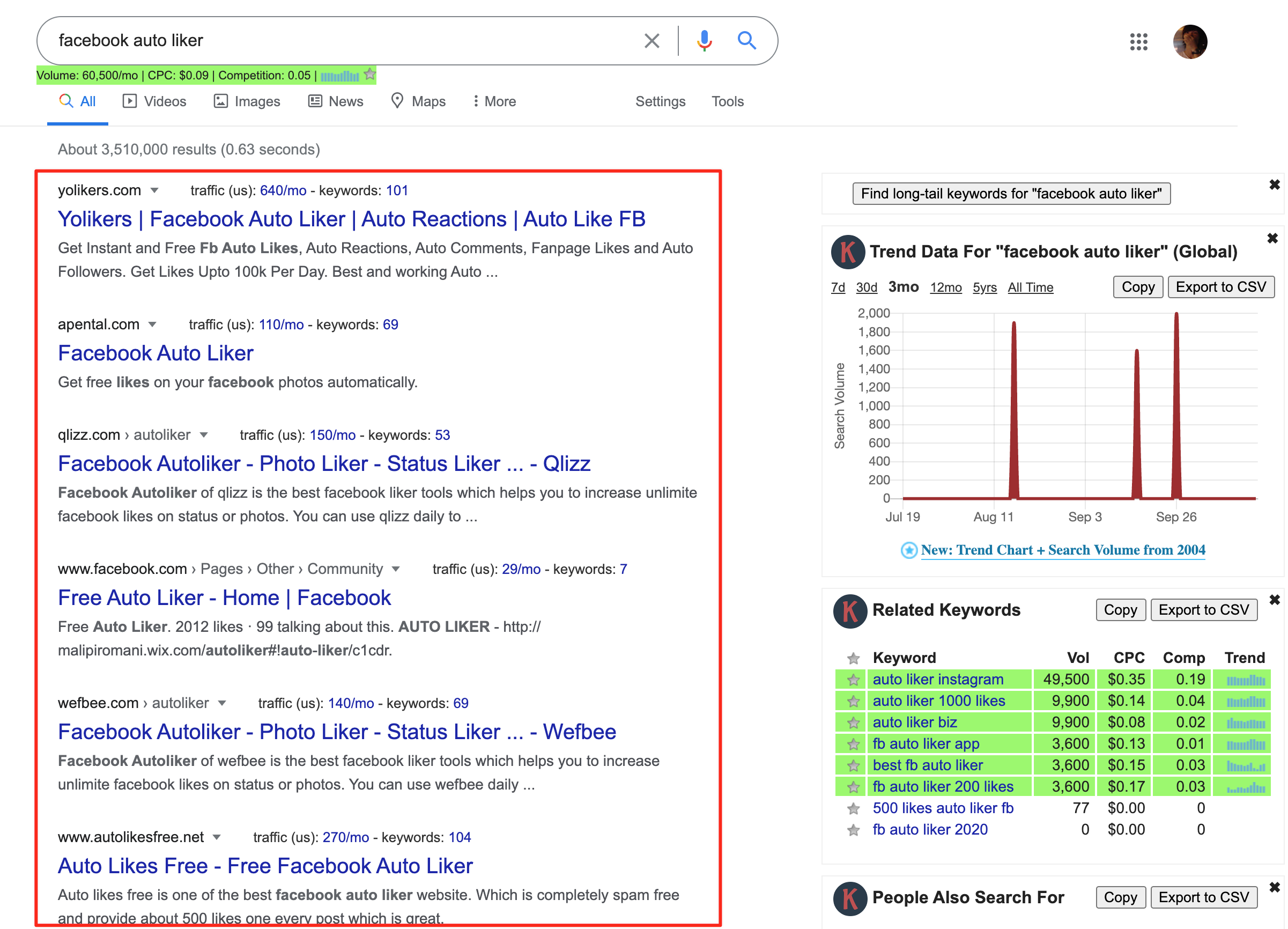View trend sparkline for fb auto liker app

[1246, 744]
